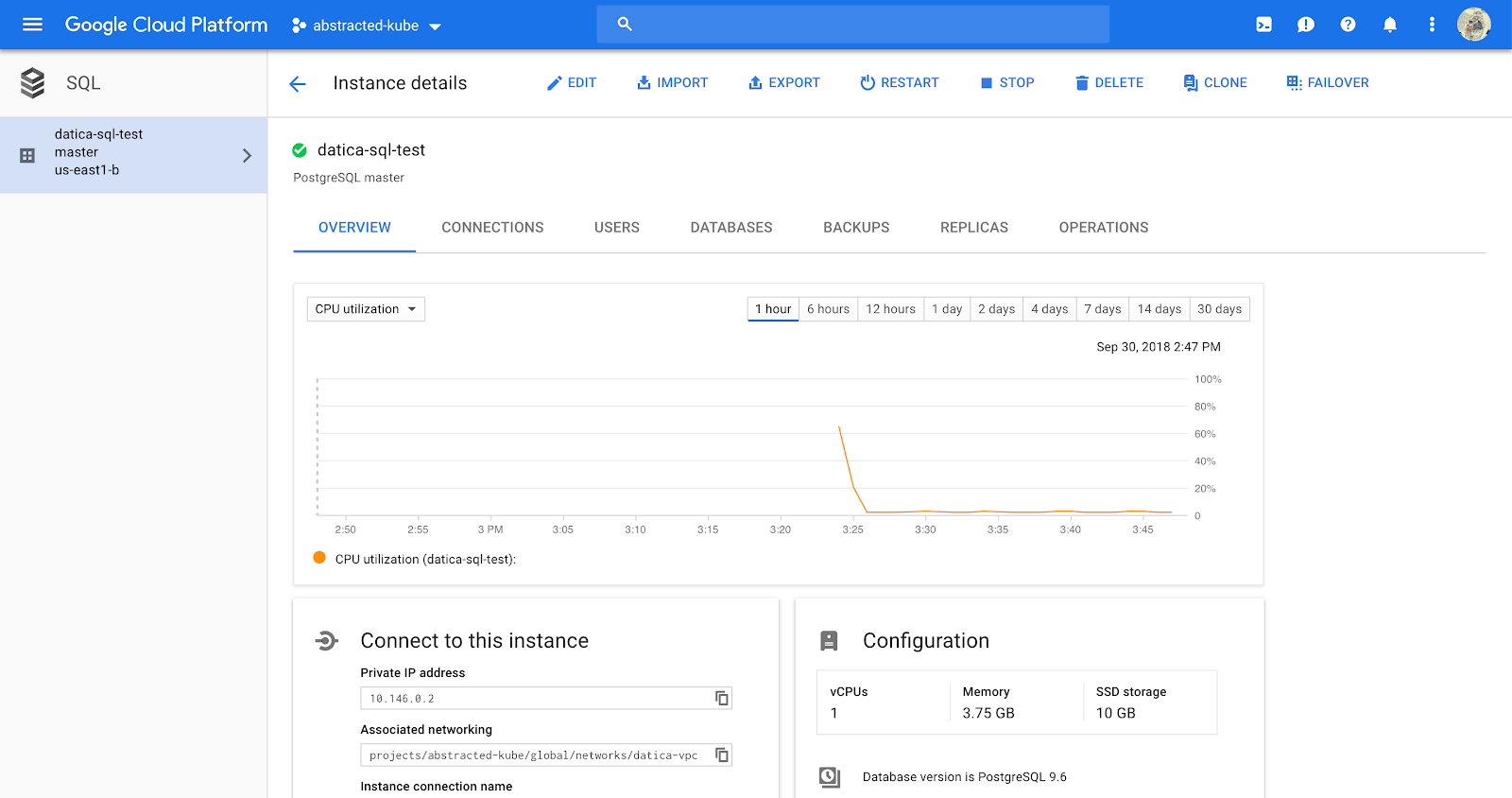Click the search magnifier icon
The width and height of the screenshot is (1512, 798).
pos(625,24)
